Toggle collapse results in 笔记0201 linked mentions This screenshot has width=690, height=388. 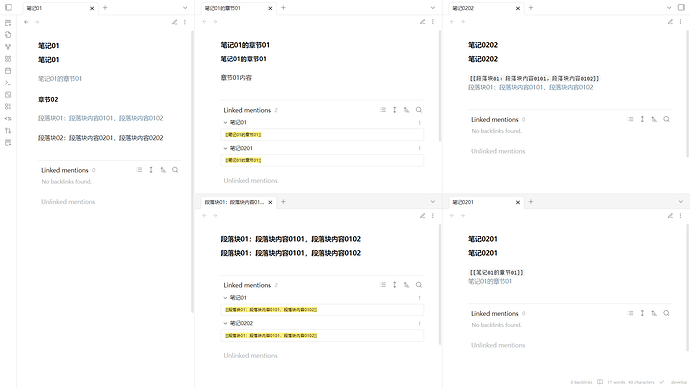point(630,313)
